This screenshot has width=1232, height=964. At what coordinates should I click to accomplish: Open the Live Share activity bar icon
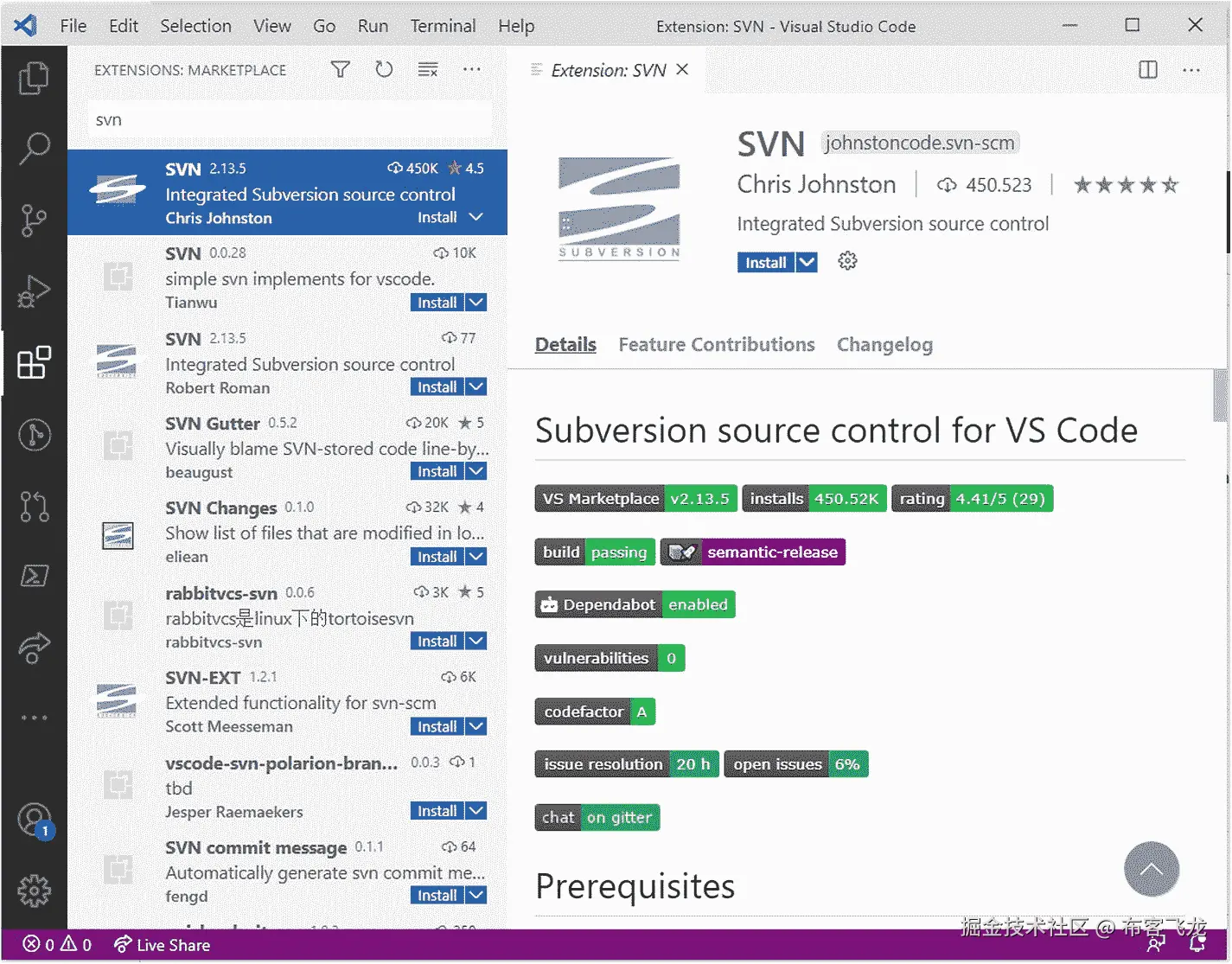[34, 647]
